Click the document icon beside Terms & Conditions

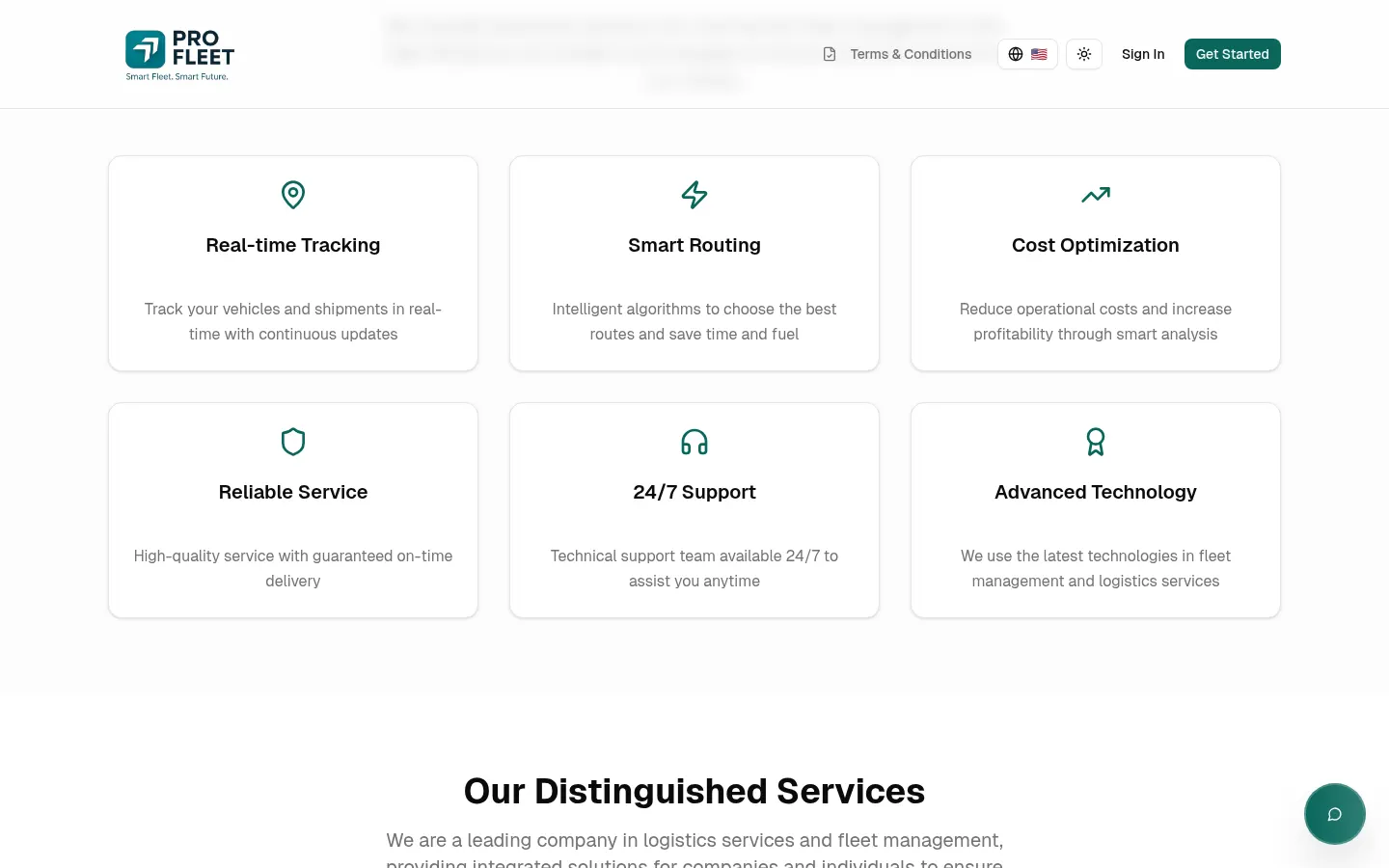coord(830,54)
